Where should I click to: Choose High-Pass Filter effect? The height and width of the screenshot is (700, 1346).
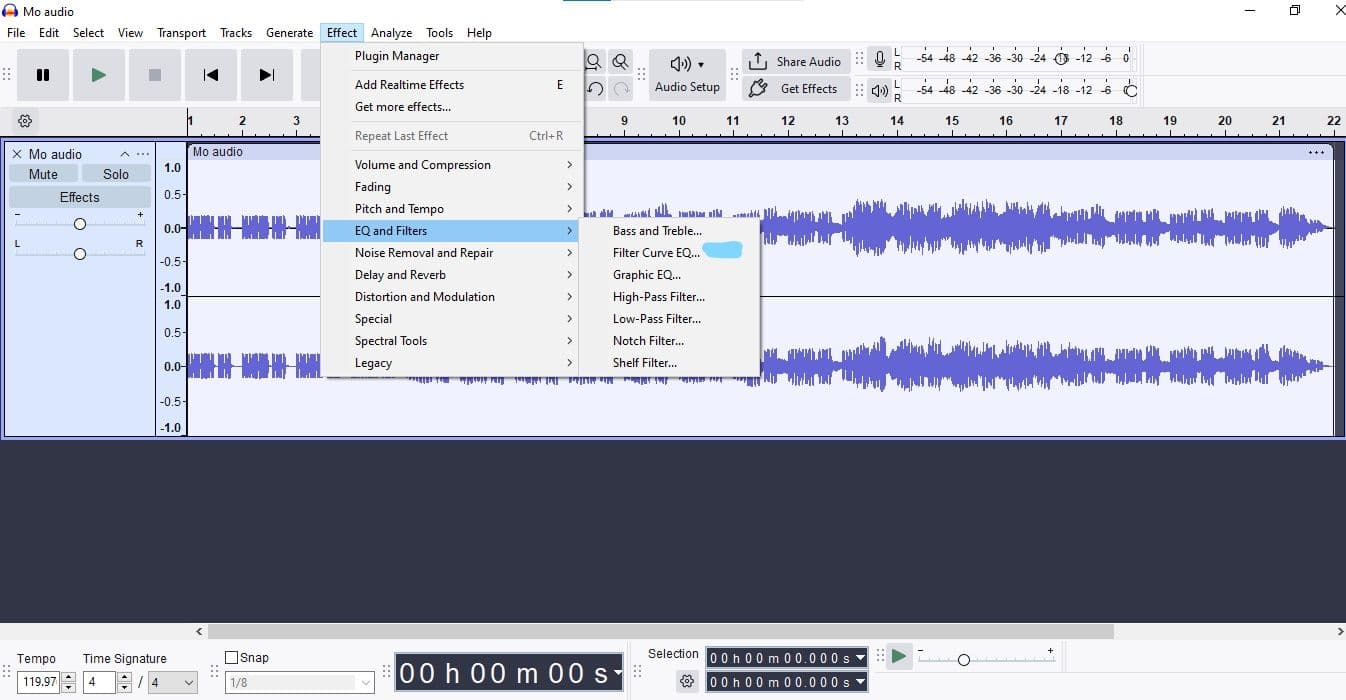tap(658, 297)
